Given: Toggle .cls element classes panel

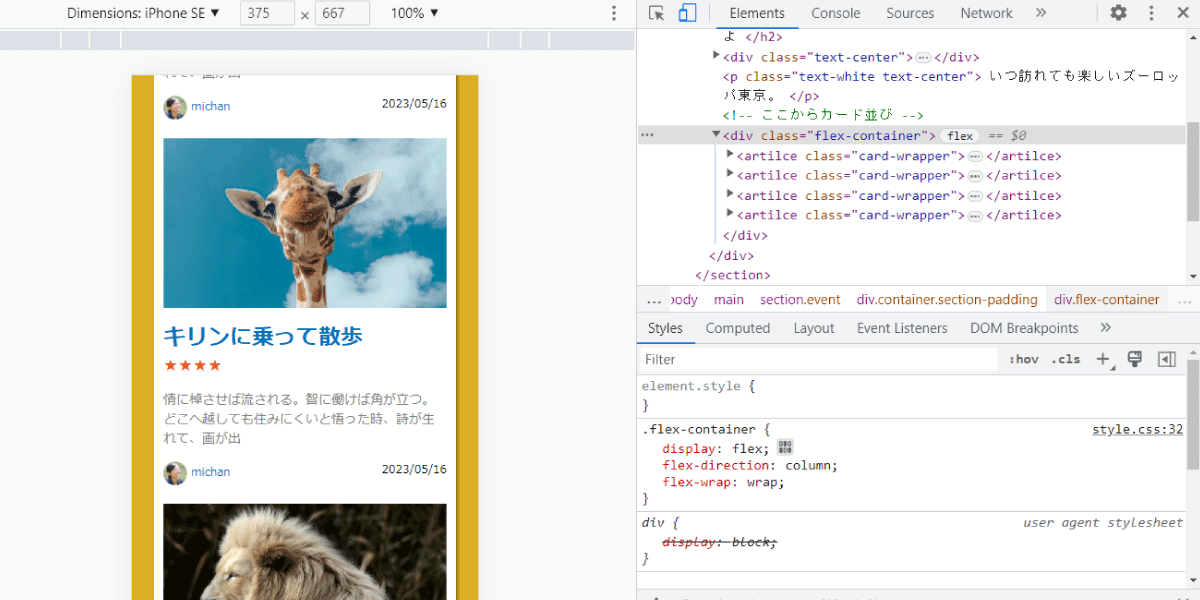Looking at the screenshot, I should [1066, 359].
